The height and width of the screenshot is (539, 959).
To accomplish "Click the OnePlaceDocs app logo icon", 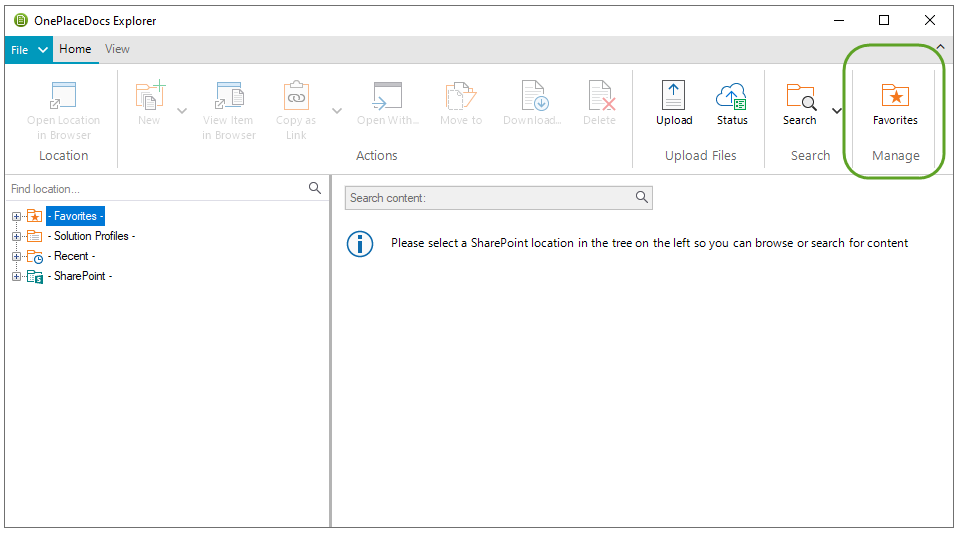I will (21, 20).
